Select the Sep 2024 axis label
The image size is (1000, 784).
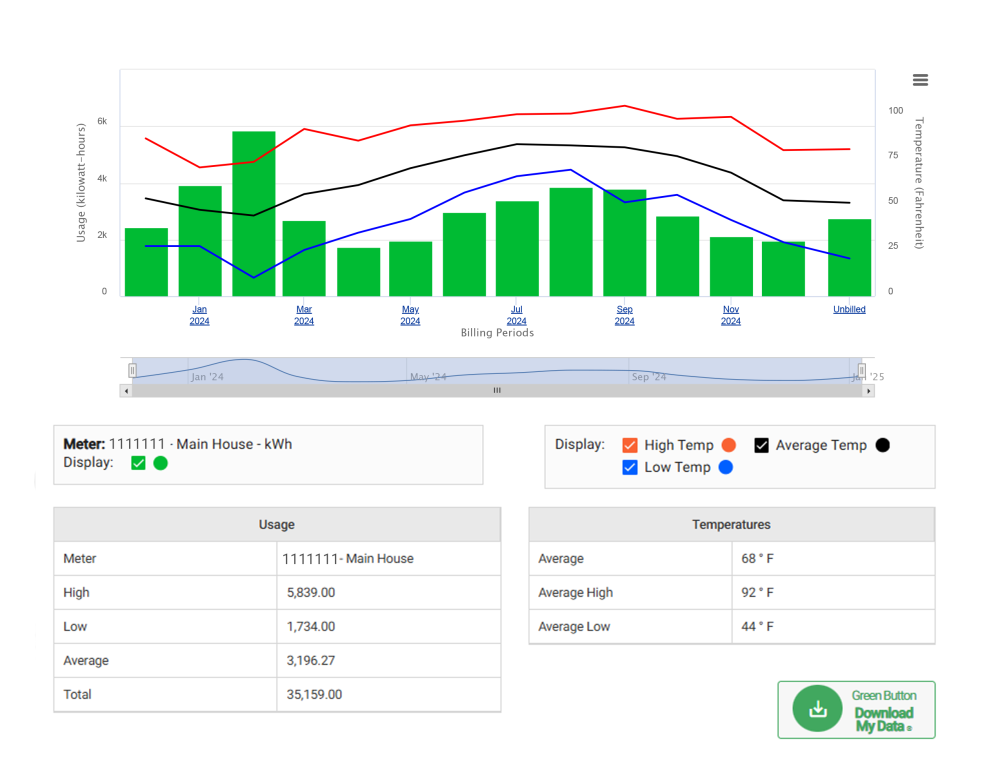coord(624,314)
